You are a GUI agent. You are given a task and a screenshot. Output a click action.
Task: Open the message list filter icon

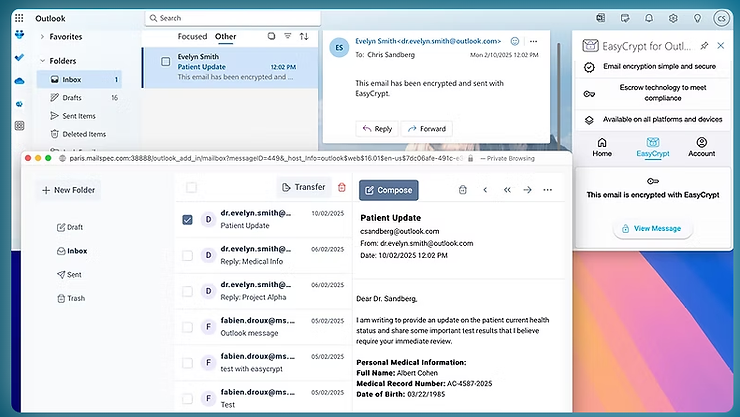[287, 36]
